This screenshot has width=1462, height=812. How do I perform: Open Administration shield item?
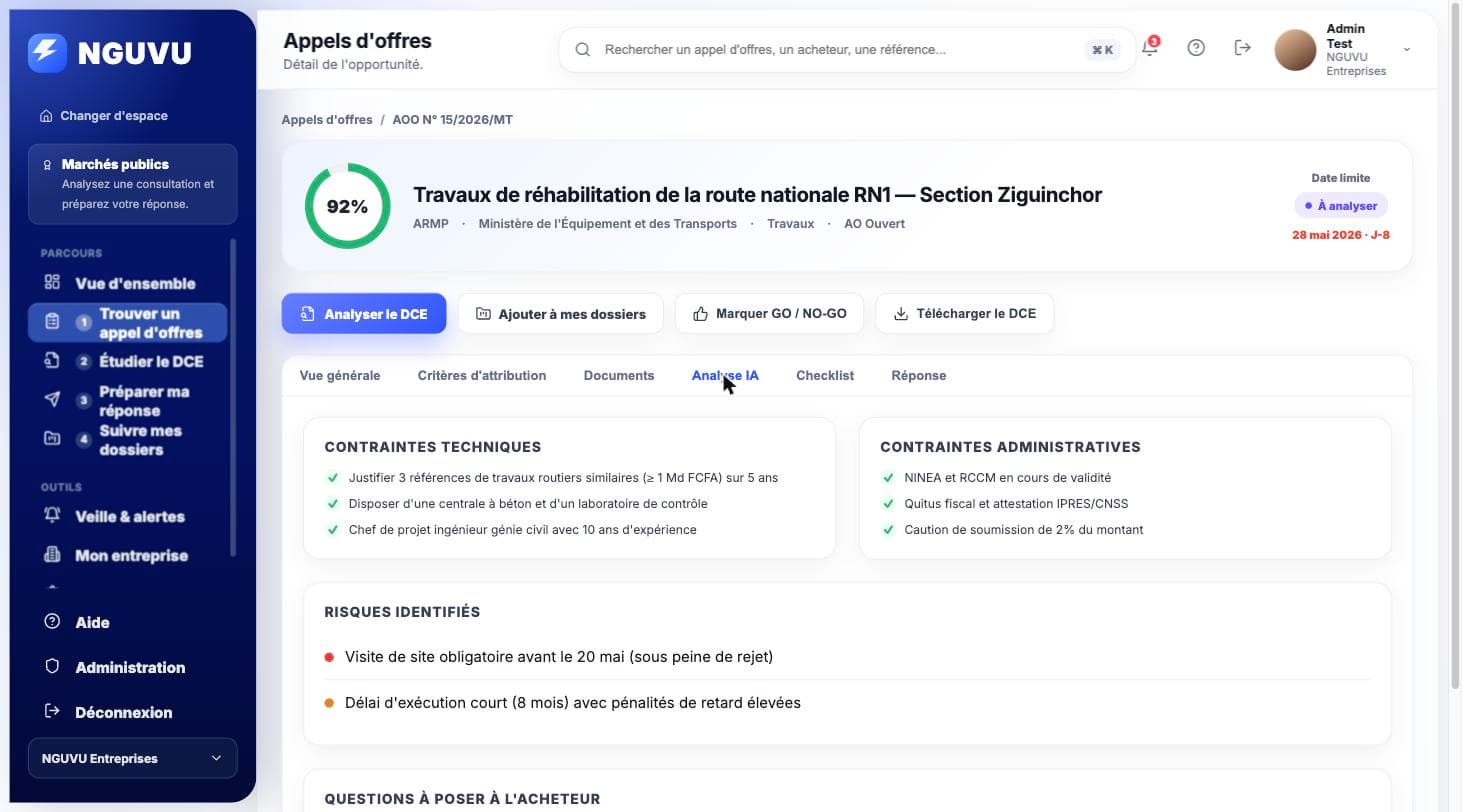pyautogui.click(x=128, y=667)
